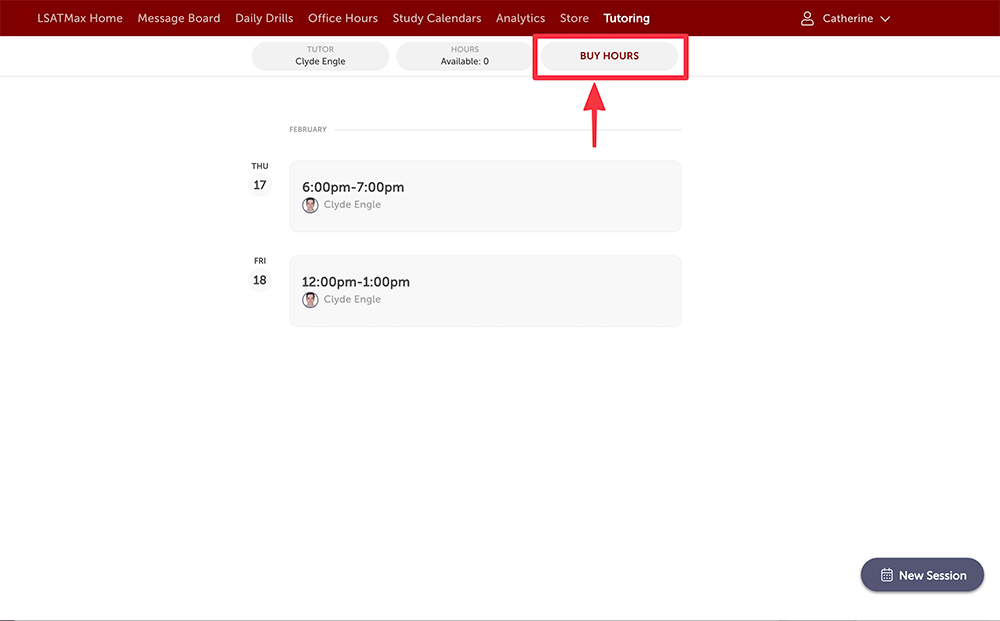This screenshot has height=621, width=1000.
Task: Click the February month label
Action: pyautogui.click(x=308, y=129)
